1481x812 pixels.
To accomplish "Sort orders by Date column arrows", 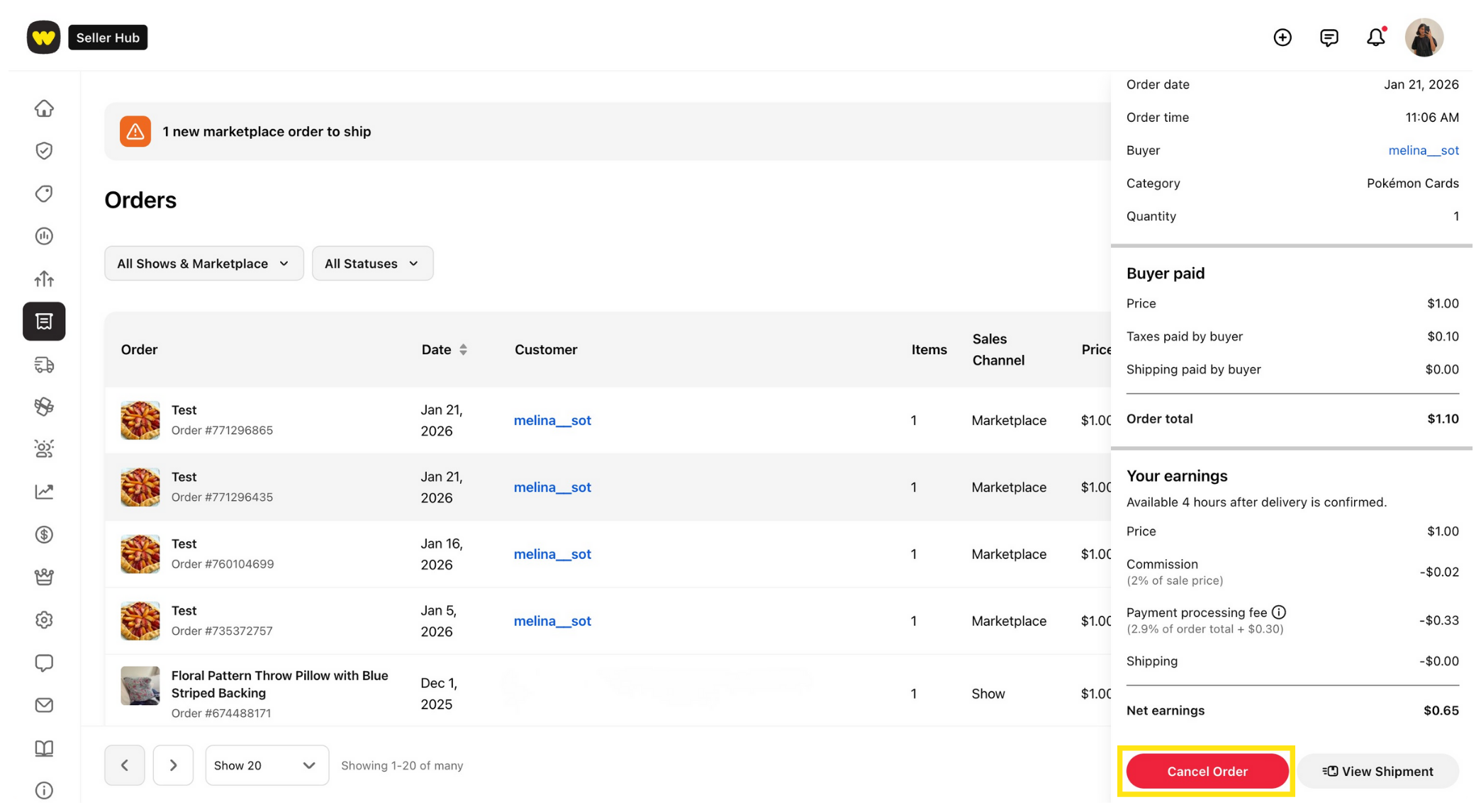I will [463, 349].
